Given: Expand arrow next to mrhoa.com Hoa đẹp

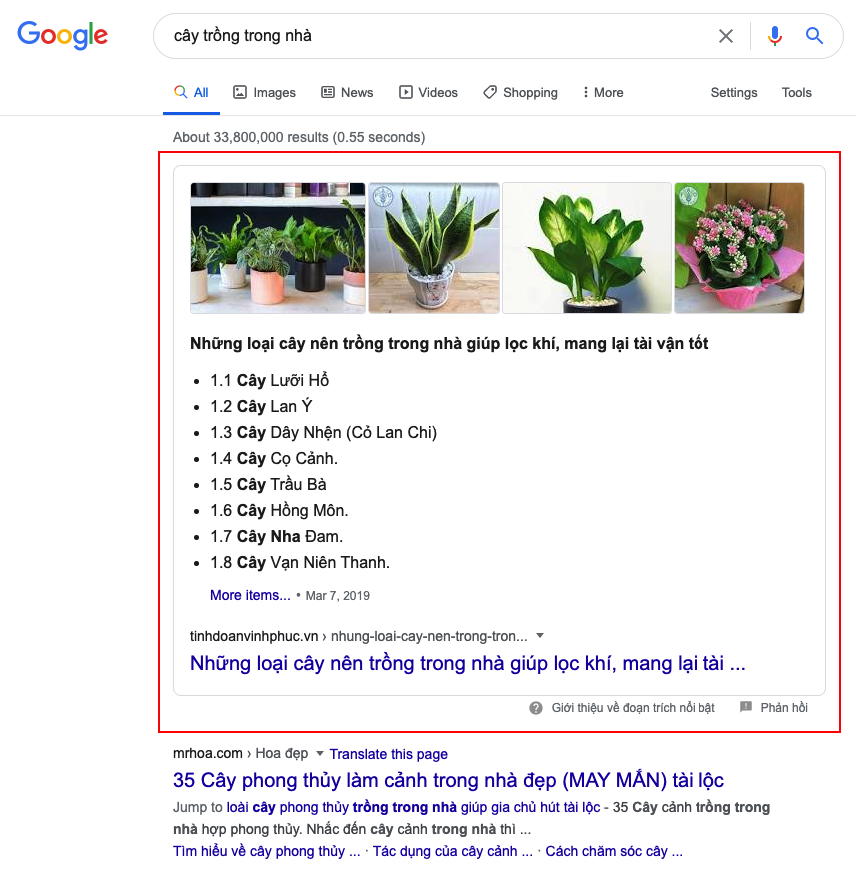Looking at the screenshot, I should (320, 753).
